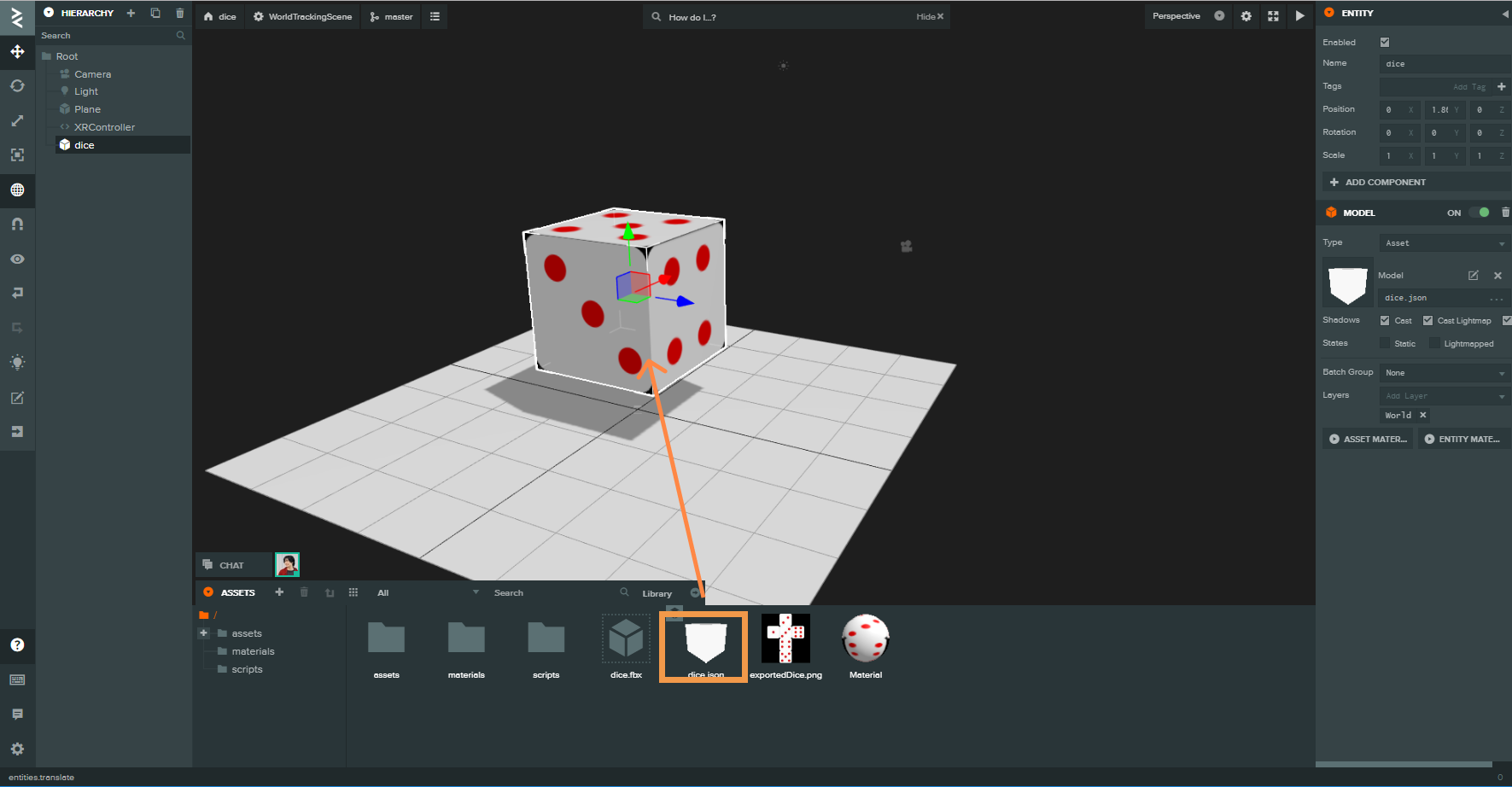This screenshot has height=787, width=1512.
Task: Open lightmapping with the bulb icon
Action: click(x=18, y=362)
